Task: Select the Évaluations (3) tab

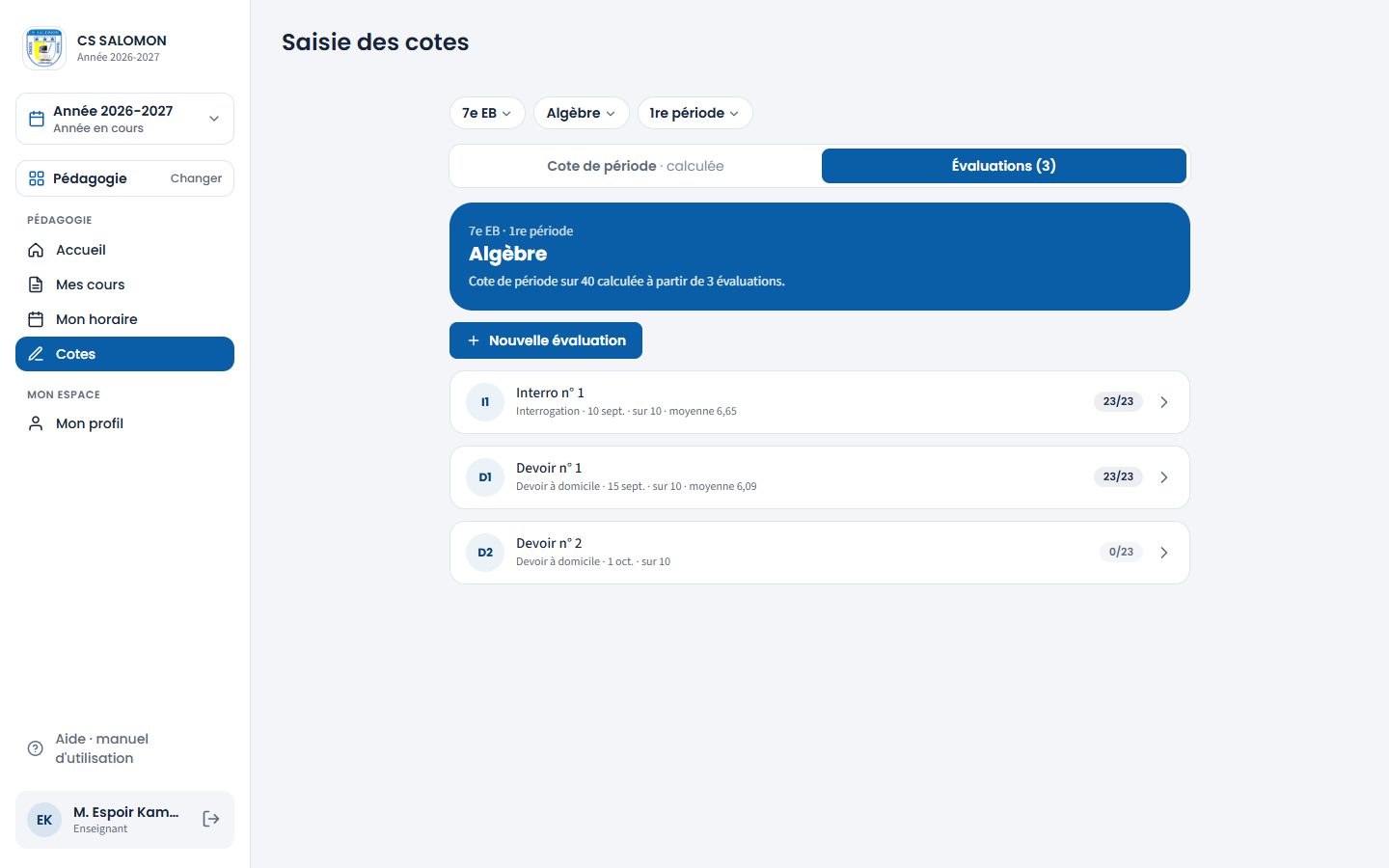Action: (x=1004, y=166)
